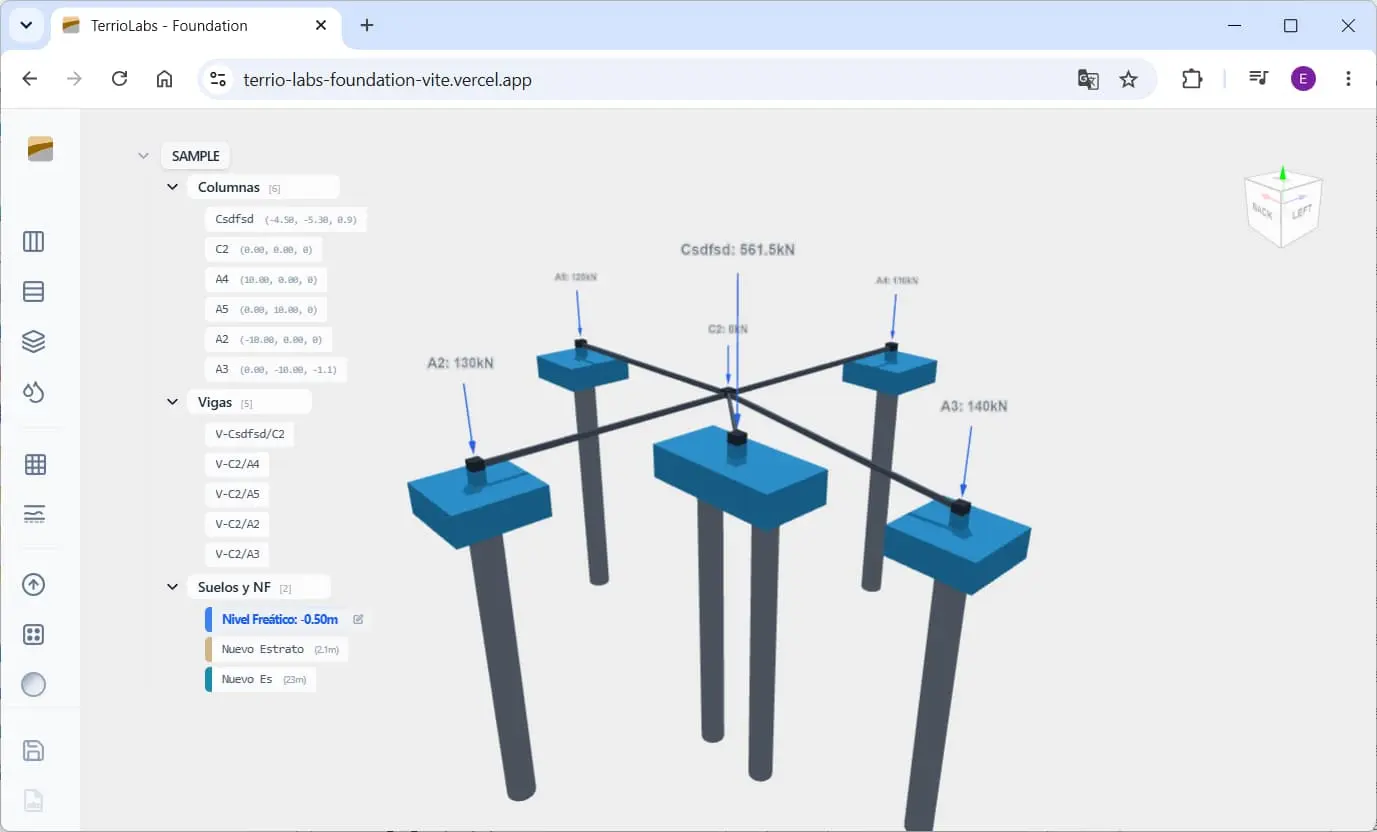Select beam V-Csdfsd/C2
The width and height of the screenshot is (1377, 832).
point(250,434)
